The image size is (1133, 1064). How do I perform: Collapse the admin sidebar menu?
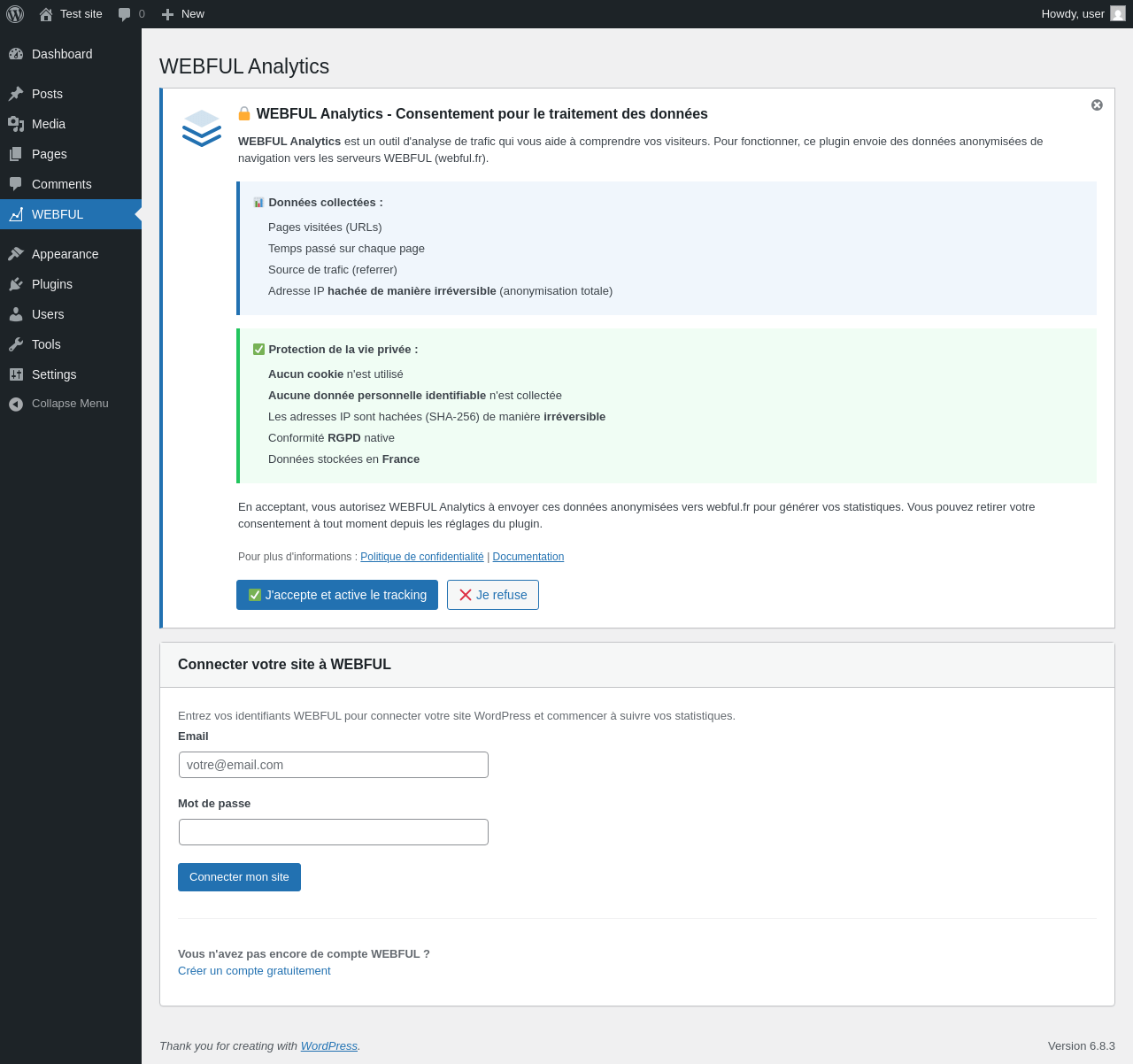(71, 404)
